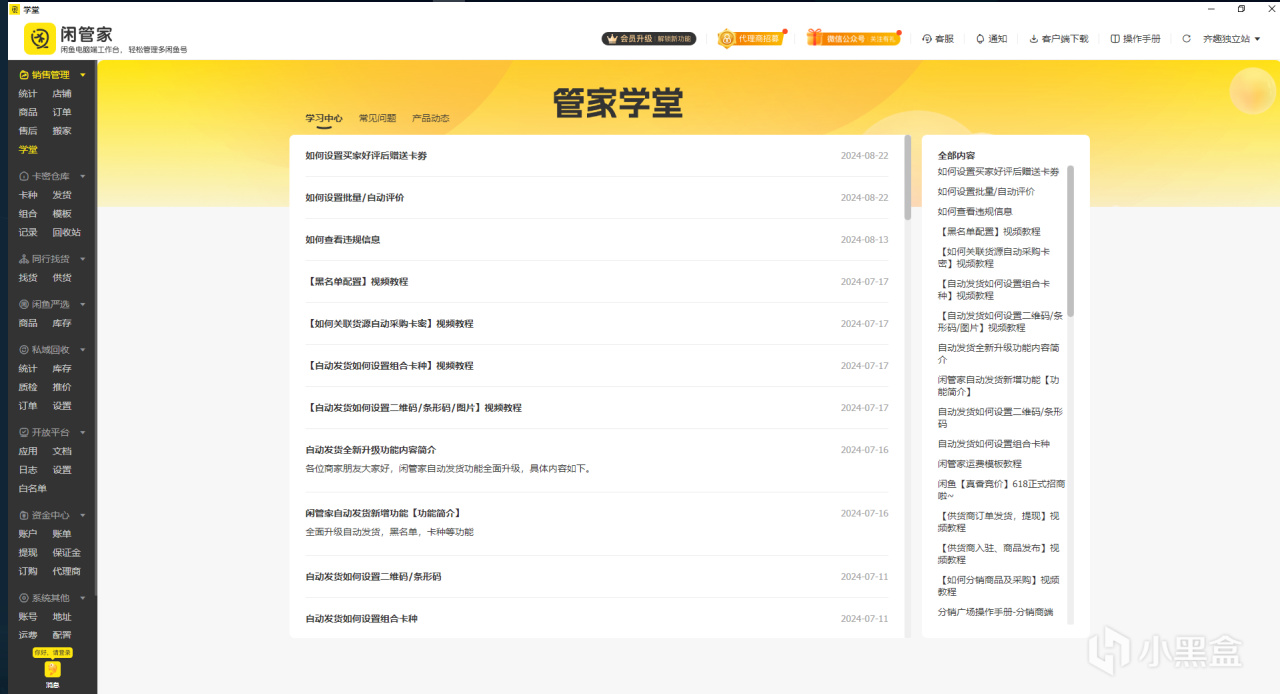Image resolution: width=1280 pixels, height=694 pixels.
Task: Collapse the 销售管理 sidebar section
Action: 83,75
